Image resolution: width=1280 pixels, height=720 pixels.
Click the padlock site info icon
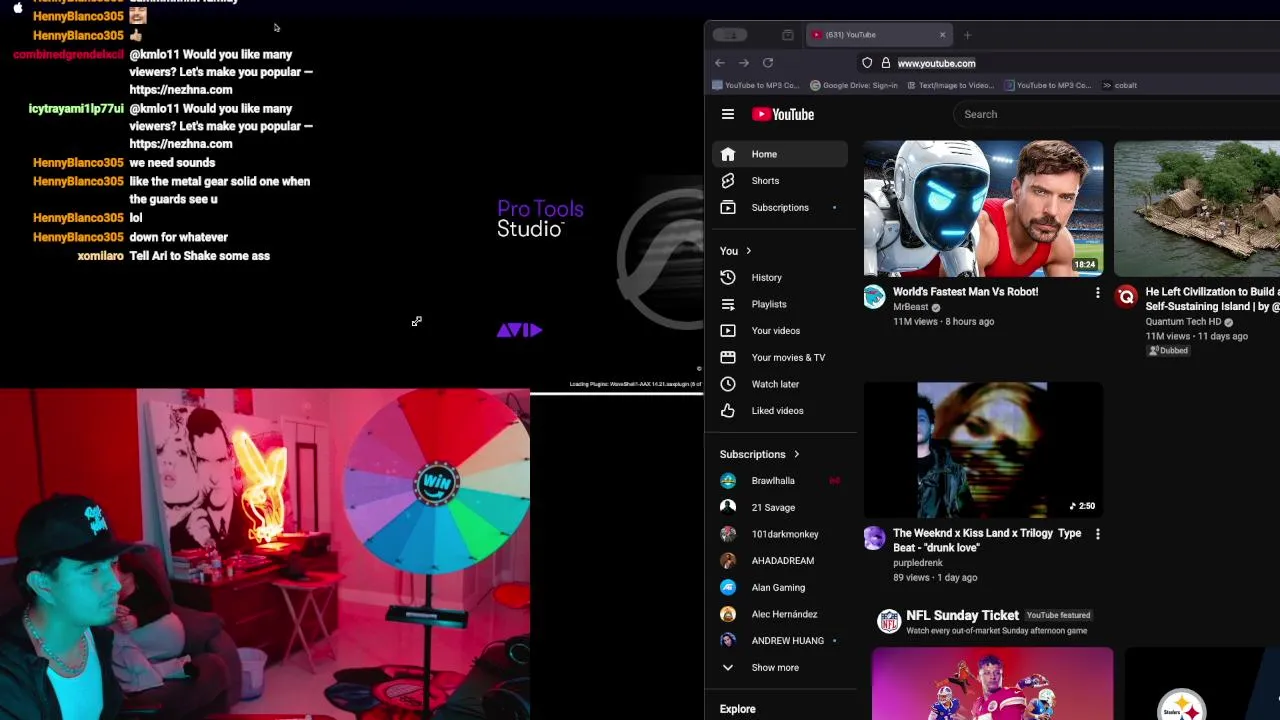[x=885, y=63]
